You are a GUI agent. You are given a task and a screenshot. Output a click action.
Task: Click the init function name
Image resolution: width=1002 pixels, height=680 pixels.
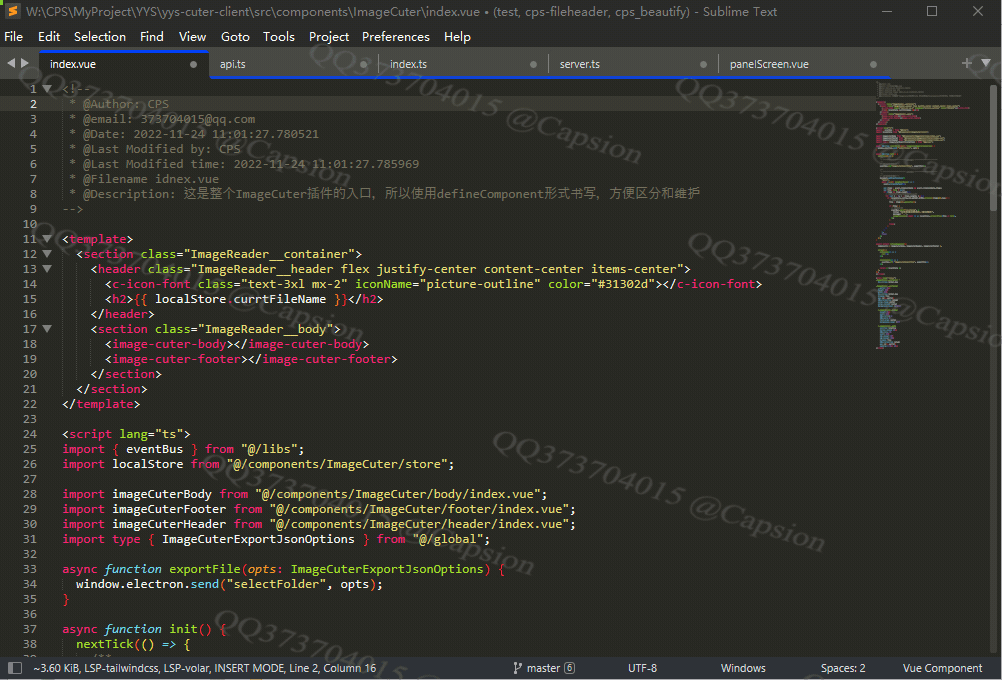pyautogui.click(x=183, y=629)
